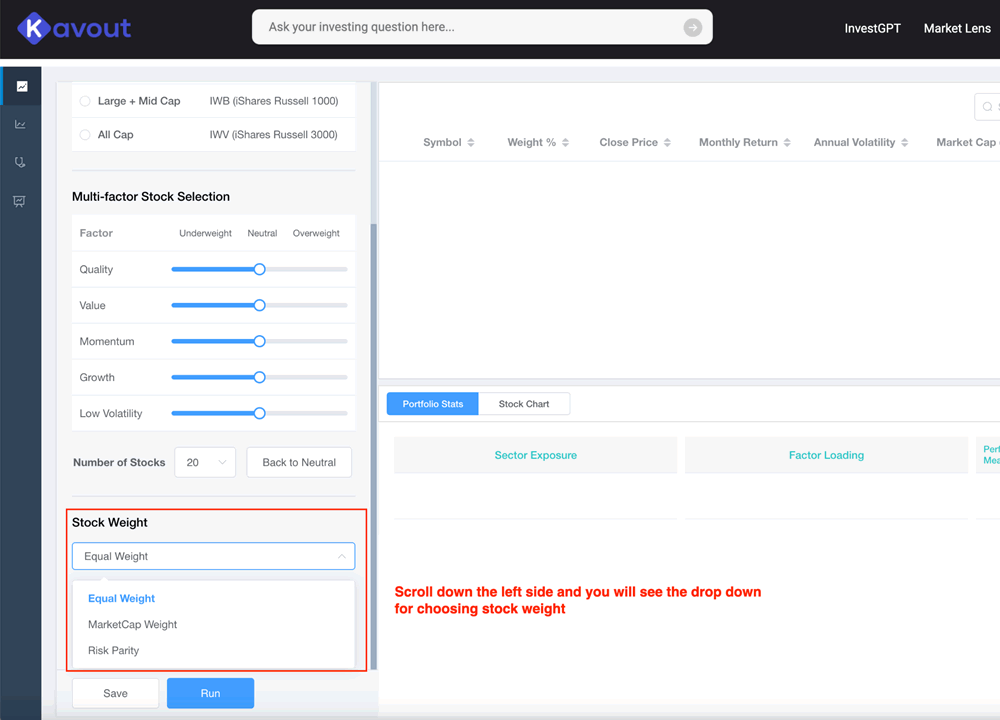
Task: Click the line graph sidebar icon
Action: pyautogui.click(x=21, y=125)
